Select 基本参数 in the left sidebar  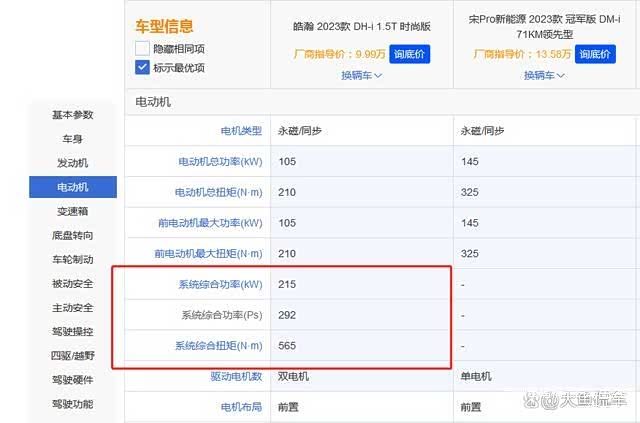[x=72, y=115]
